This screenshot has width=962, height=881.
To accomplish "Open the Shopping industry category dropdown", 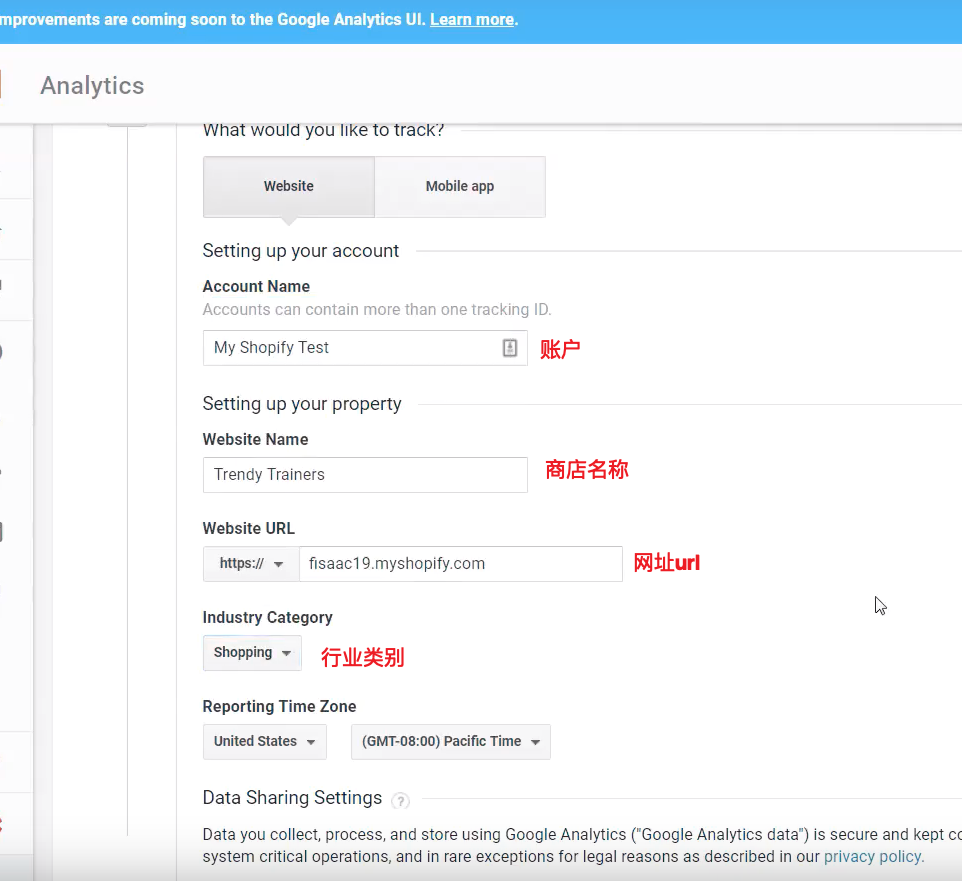I will (252, 653).
